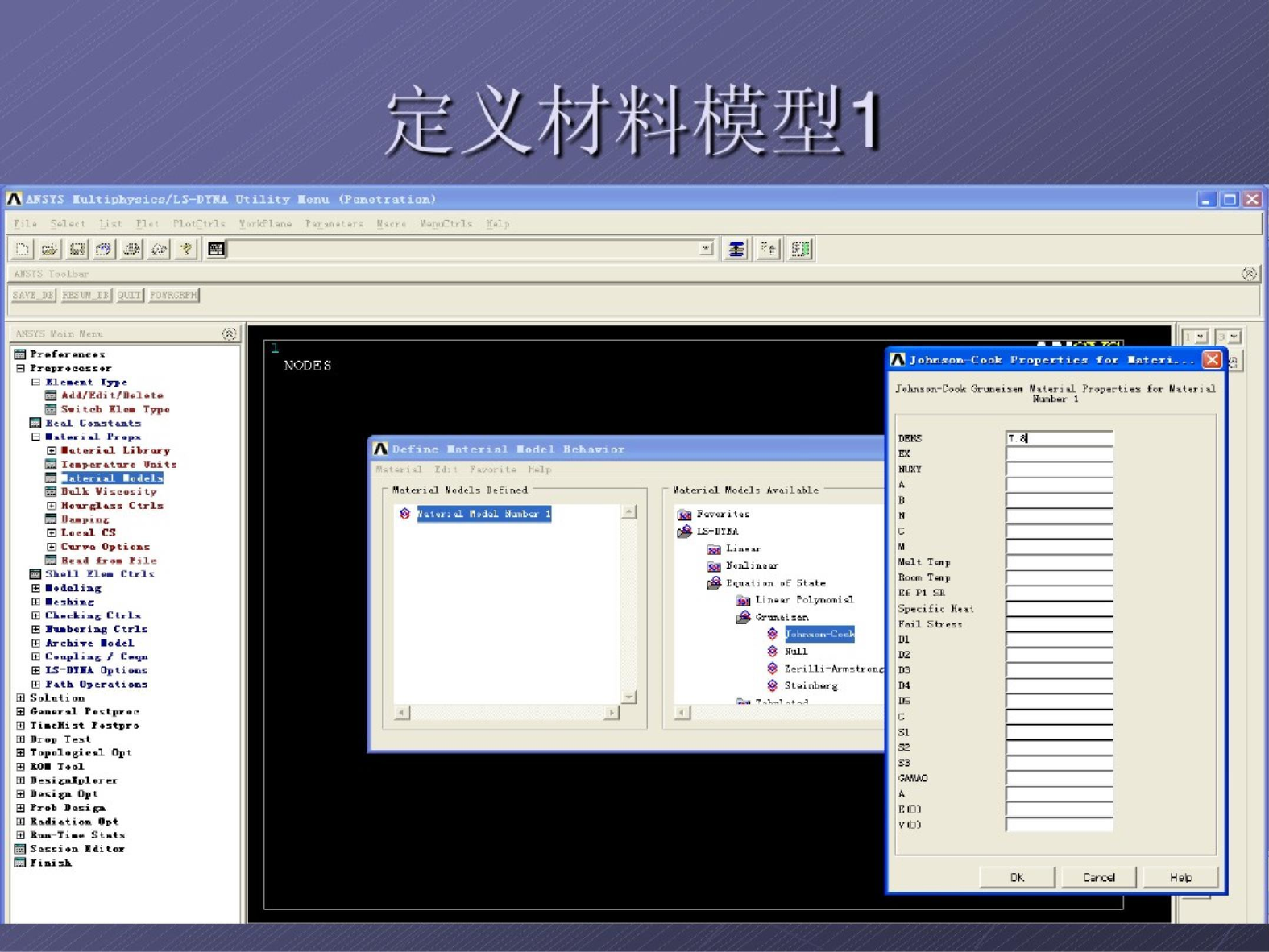
Task: Expand the Modeling tree node
Action: [x=35, y=588]
